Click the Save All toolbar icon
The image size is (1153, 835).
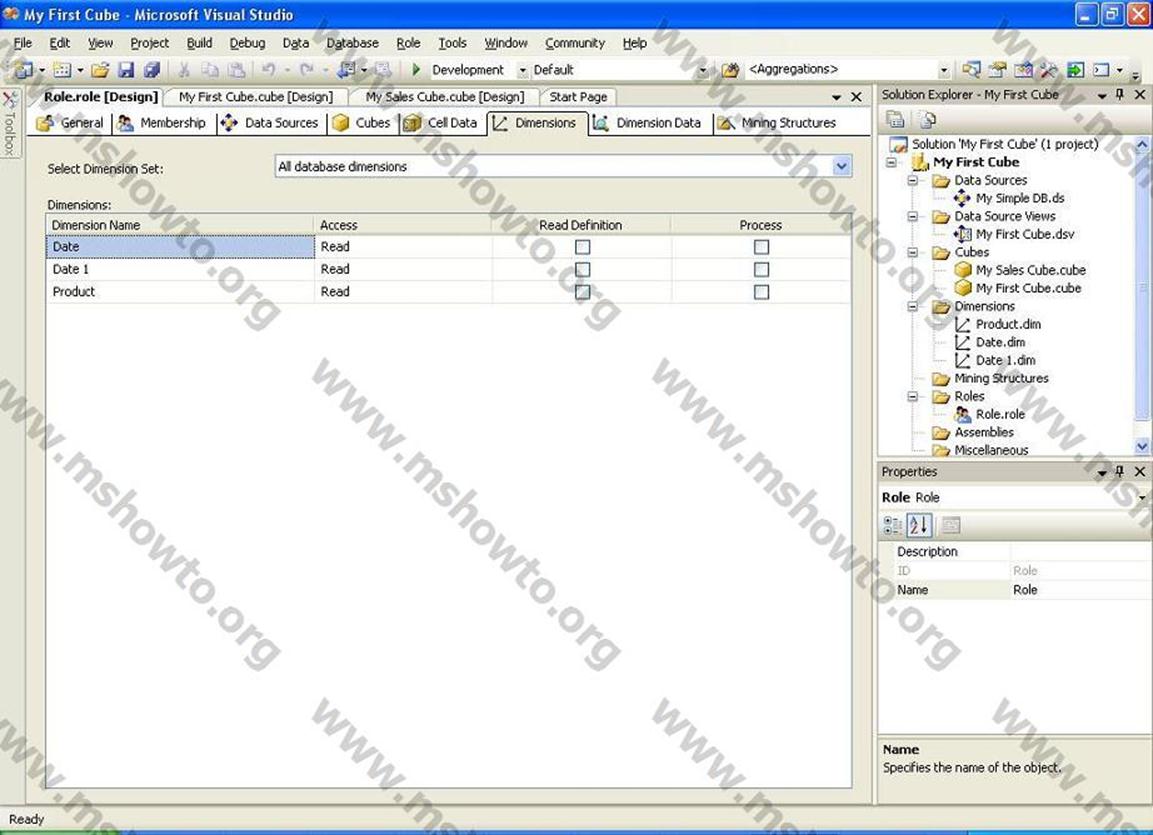coord(152,70)
